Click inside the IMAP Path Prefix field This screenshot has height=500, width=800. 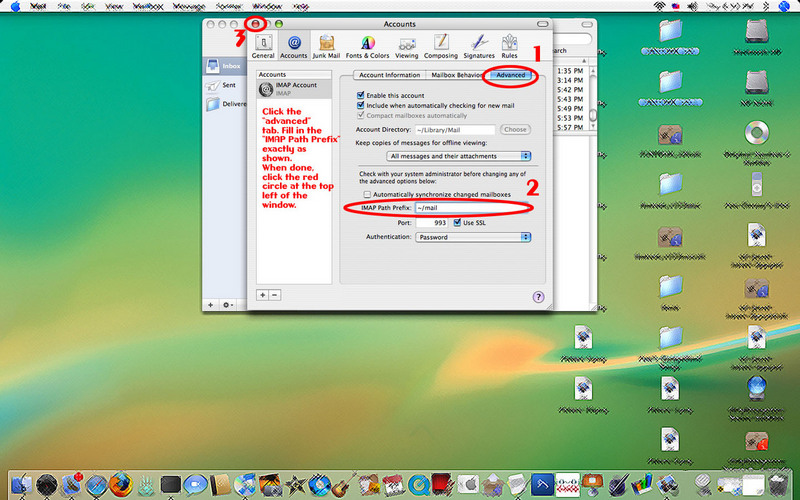(471, 208)
